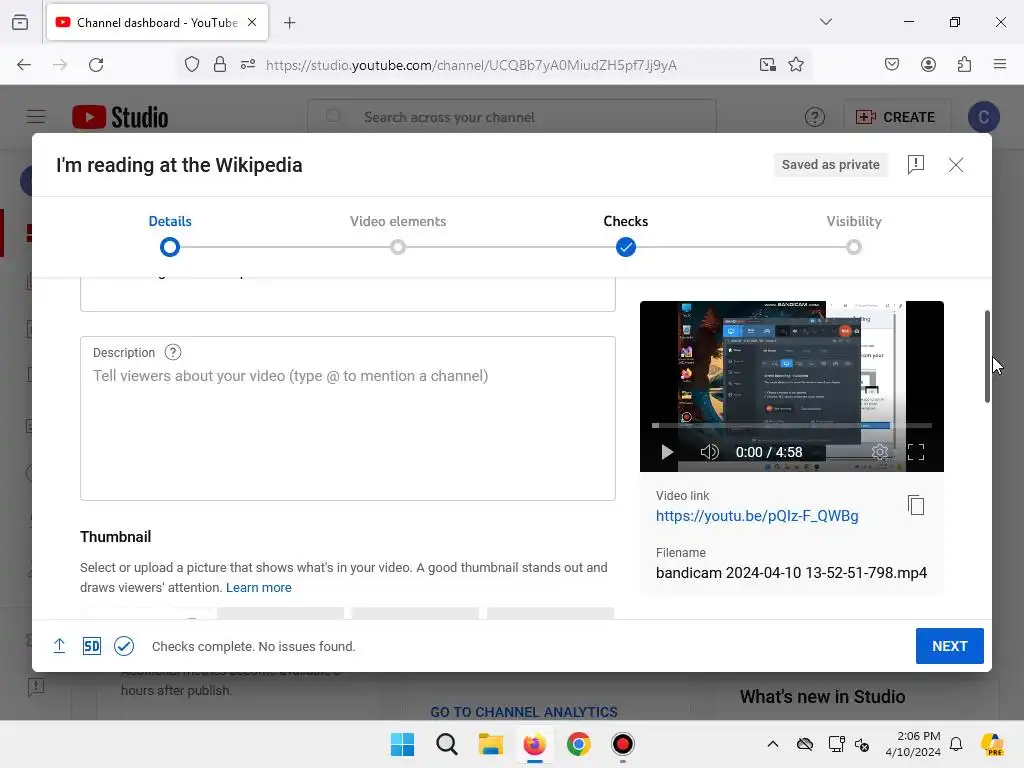Screen dimensions: 1024x768
Task: Click the upload status arrow icon
Action: [x=59, y=646]
